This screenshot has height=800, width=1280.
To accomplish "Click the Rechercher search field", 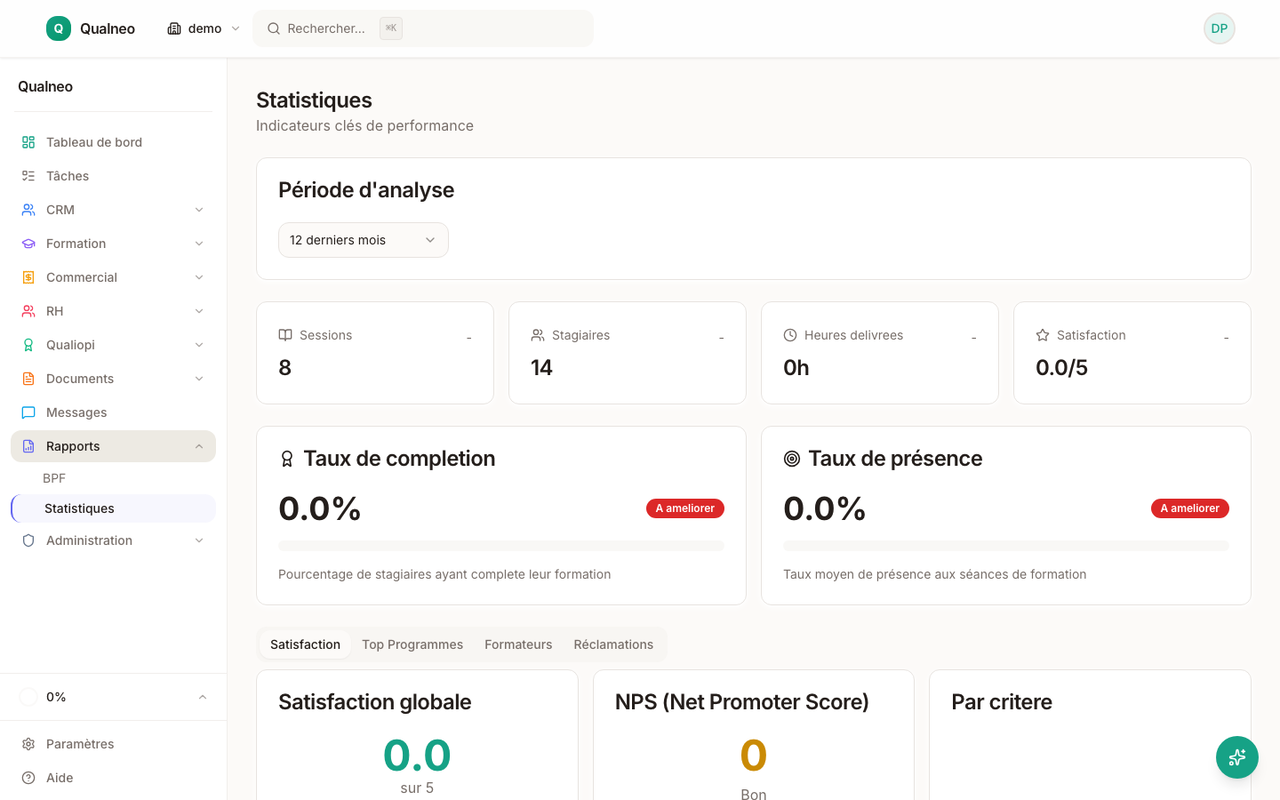I will (x=423, y=28).
